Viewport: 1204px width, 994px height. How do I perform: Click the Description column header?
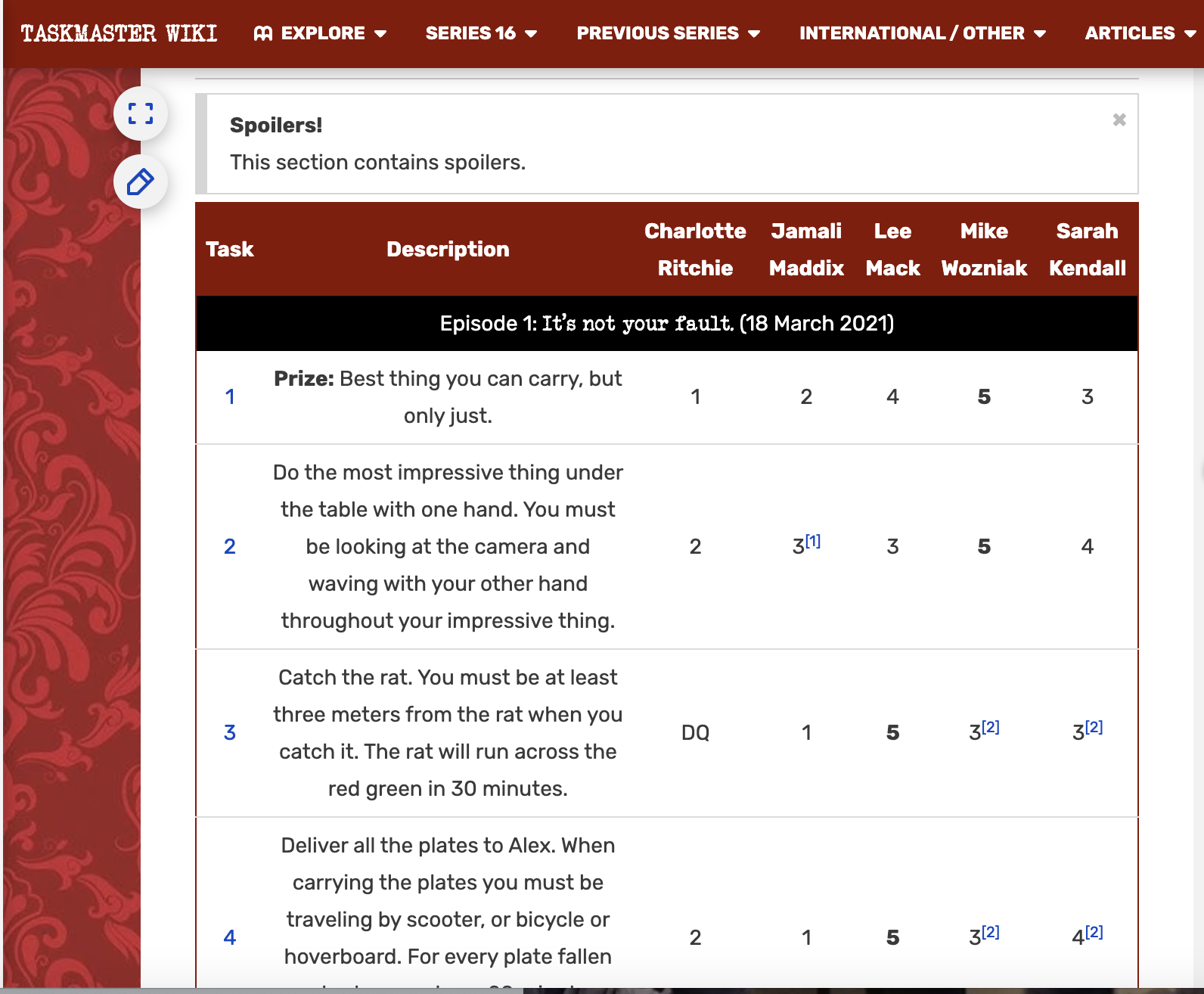[448, 249]
